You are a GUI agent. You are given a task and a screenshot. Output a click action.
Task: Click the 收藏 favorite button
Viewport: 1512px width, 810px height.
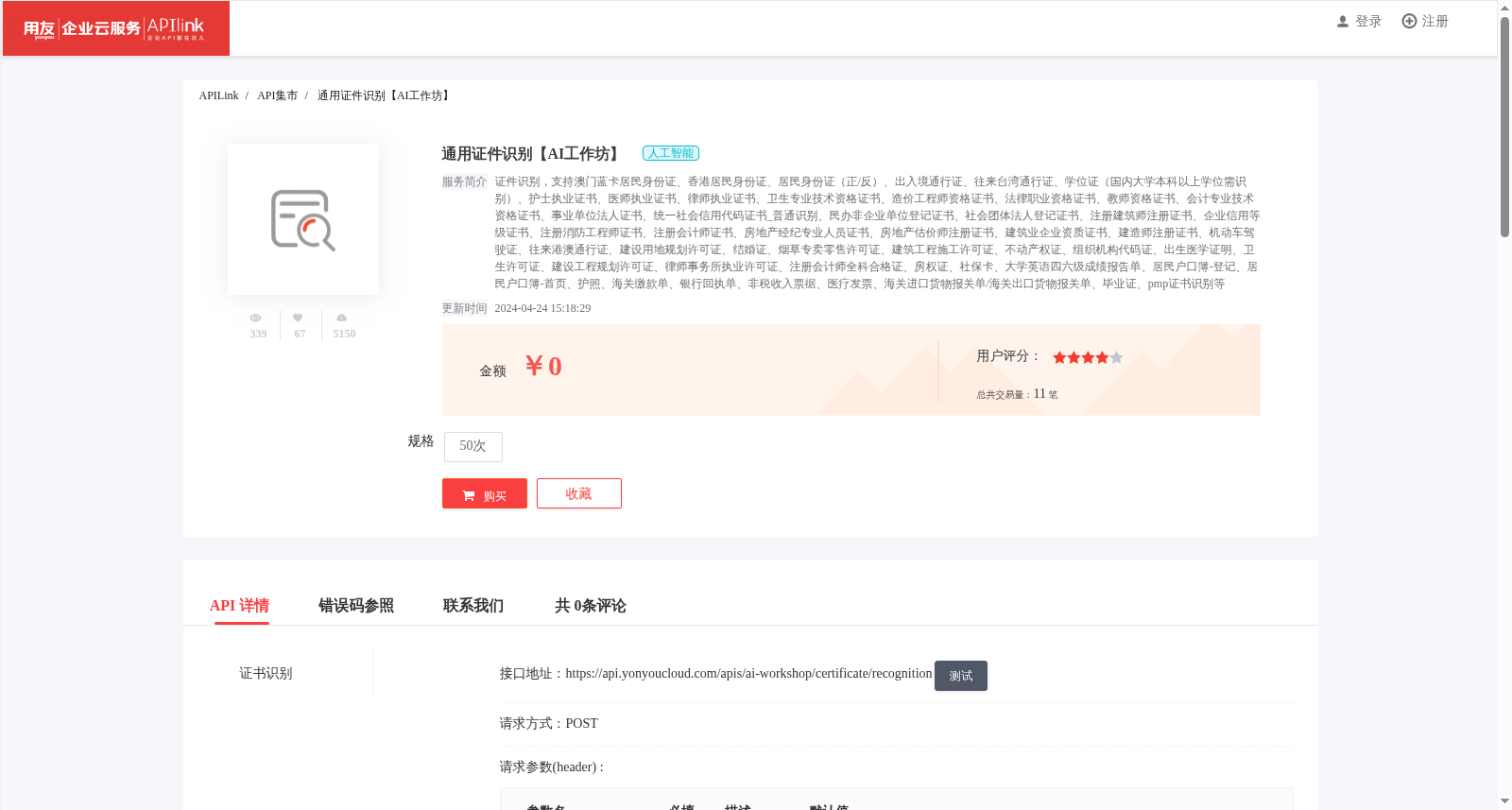579,493
